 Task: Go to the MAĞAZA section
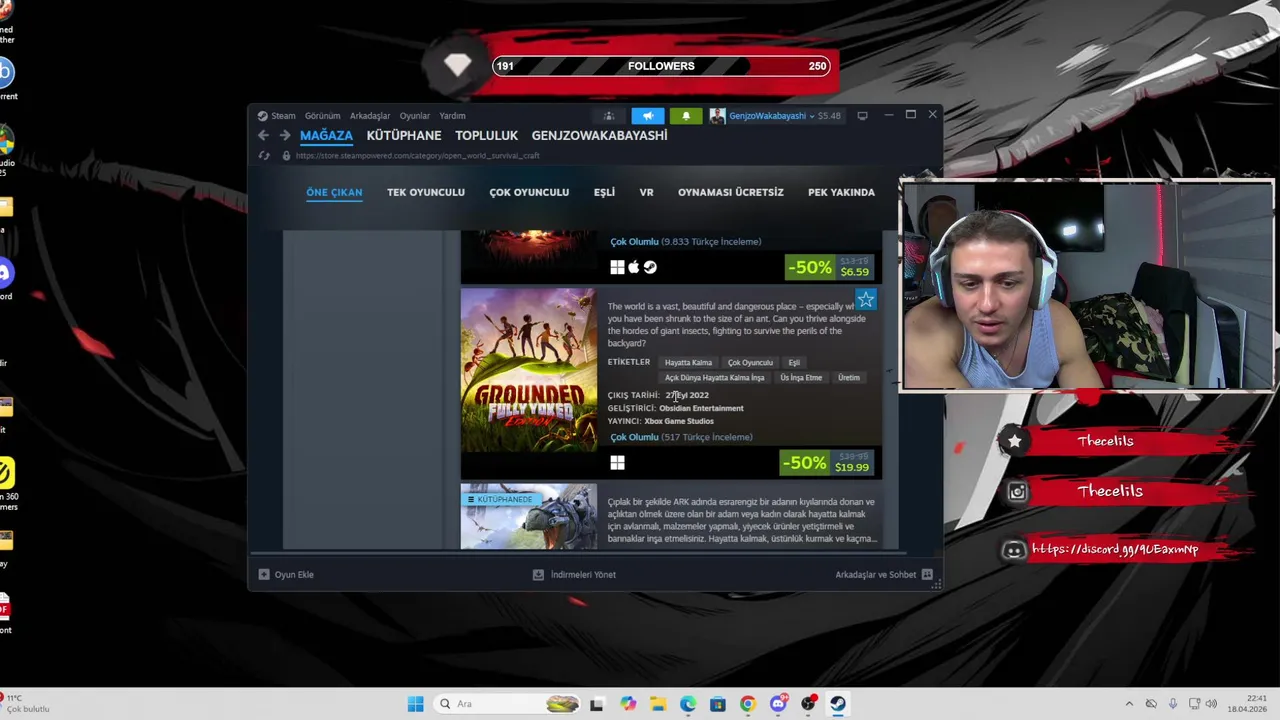326,135
